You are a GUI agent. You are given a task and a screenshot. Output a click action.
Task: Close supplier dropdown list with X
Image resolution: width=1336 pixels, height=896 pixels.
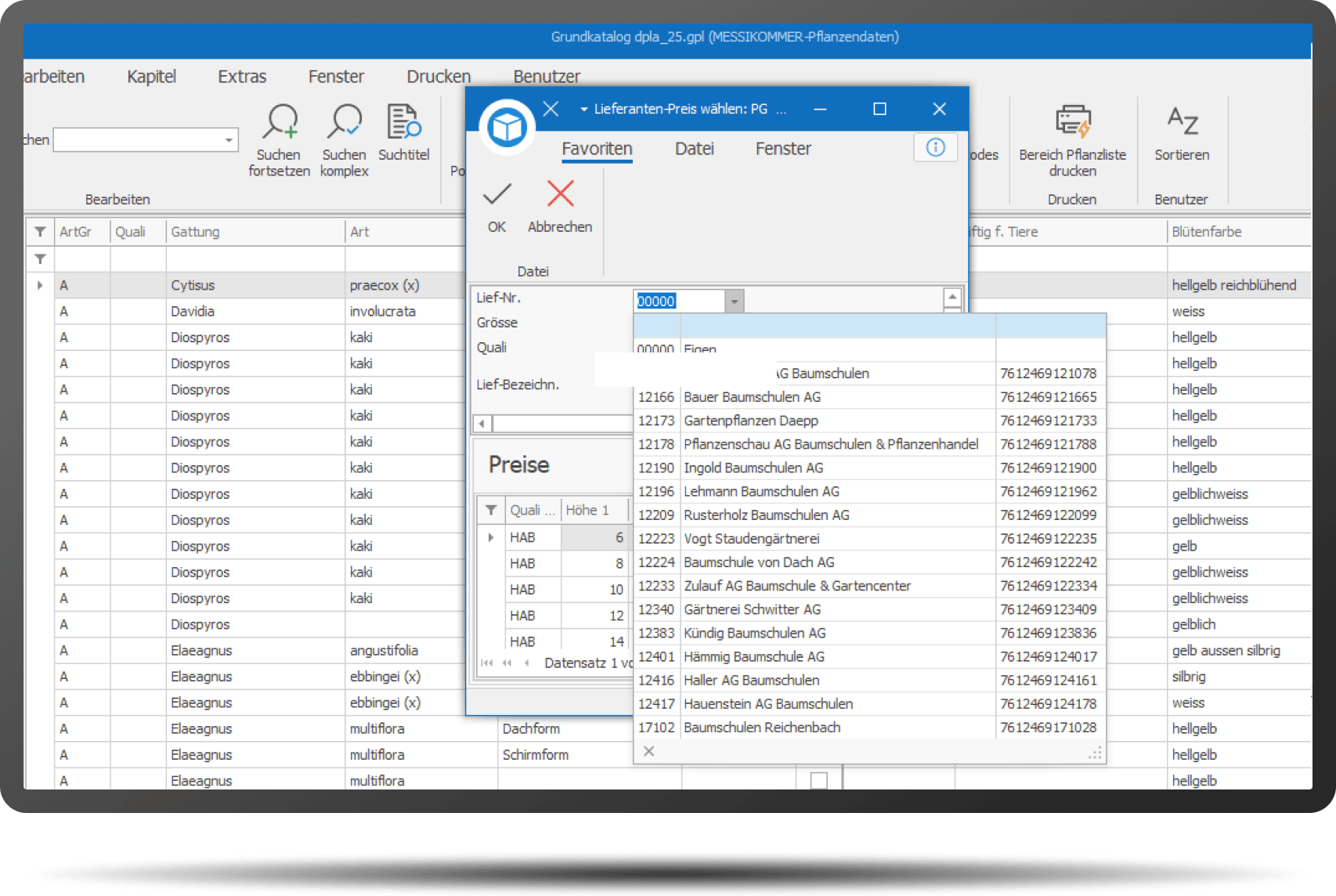click(x=648, y=751)
